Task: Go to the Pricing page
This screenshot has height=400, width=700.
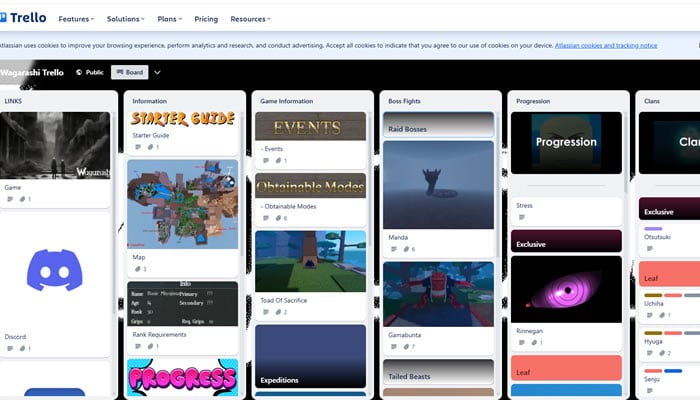Action: 206,19
